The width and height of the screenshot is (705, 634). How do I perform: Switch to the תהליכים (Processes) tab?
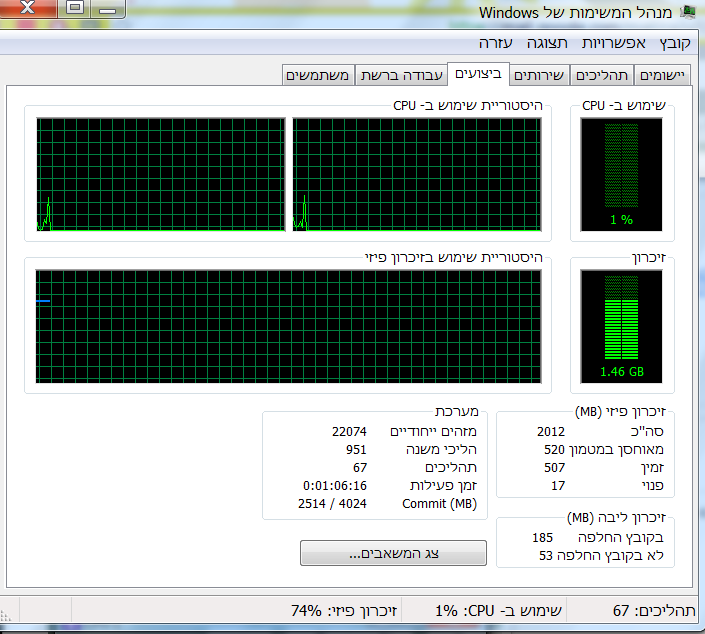(x=603, y=75)
